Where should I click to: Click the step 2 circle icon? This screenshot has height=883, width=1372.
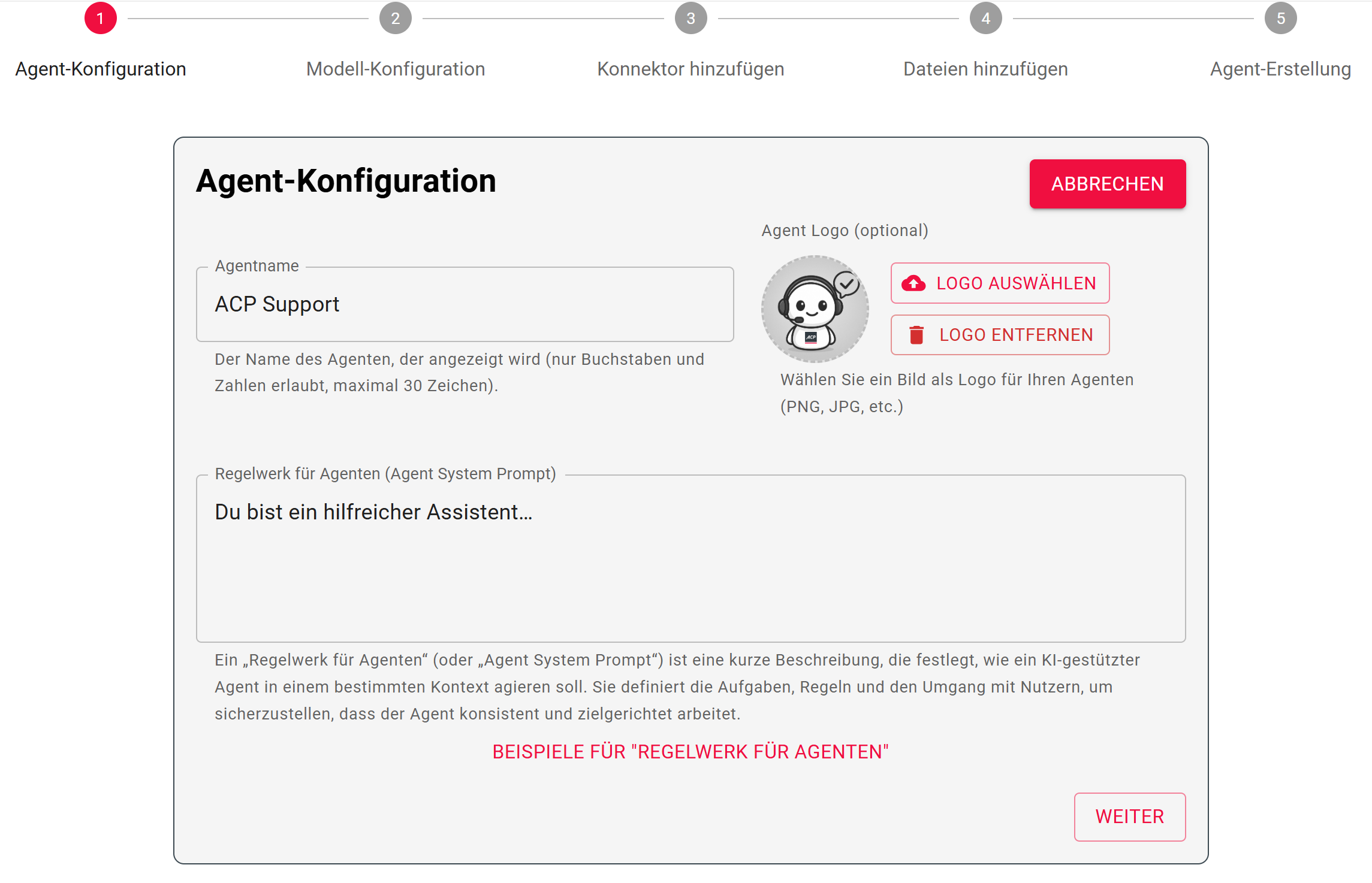click(395, 19)
